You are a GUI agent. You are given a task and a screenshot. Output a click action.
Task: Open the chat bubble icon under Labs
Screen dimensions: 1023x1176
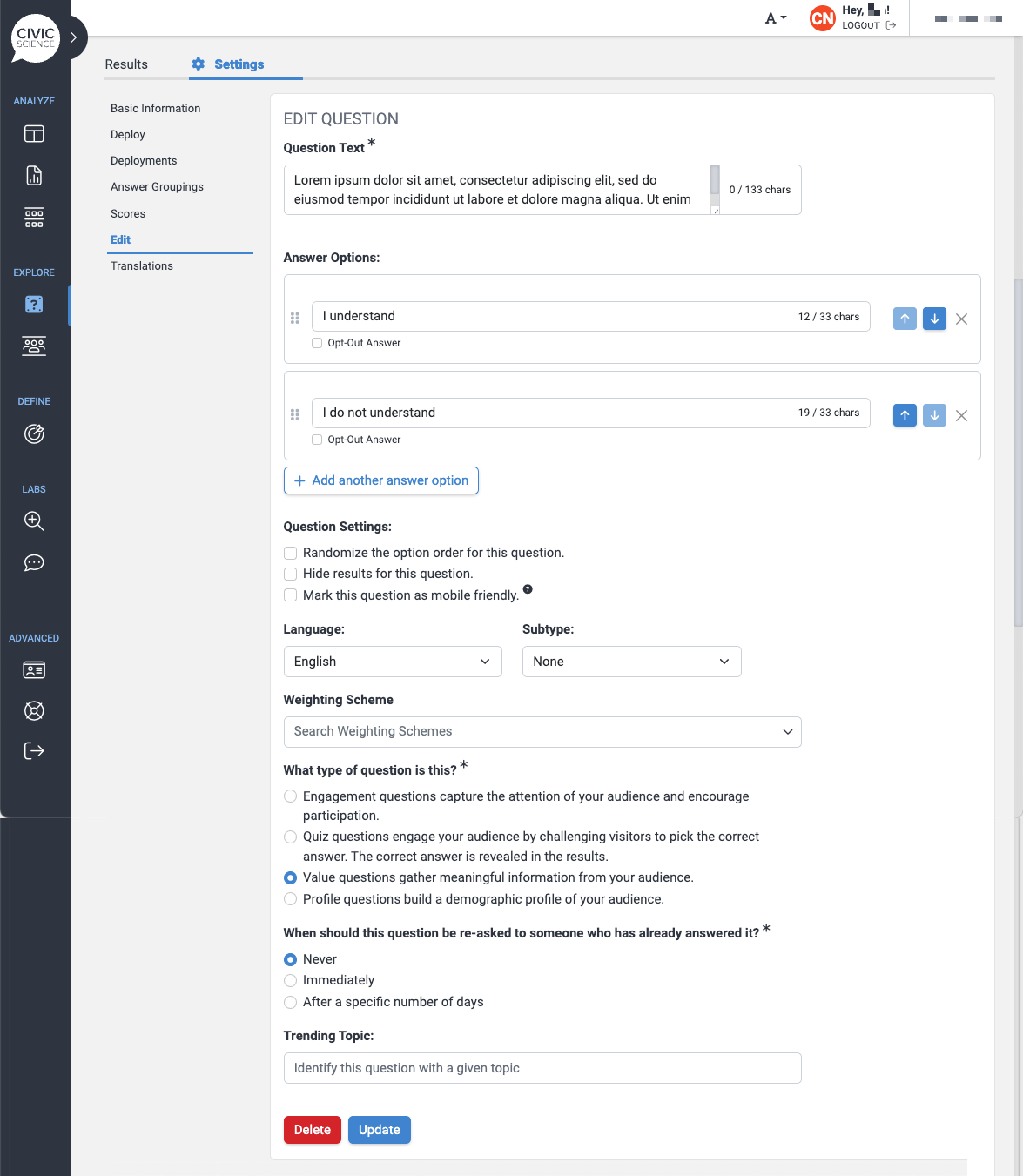(x=34, y=562)
